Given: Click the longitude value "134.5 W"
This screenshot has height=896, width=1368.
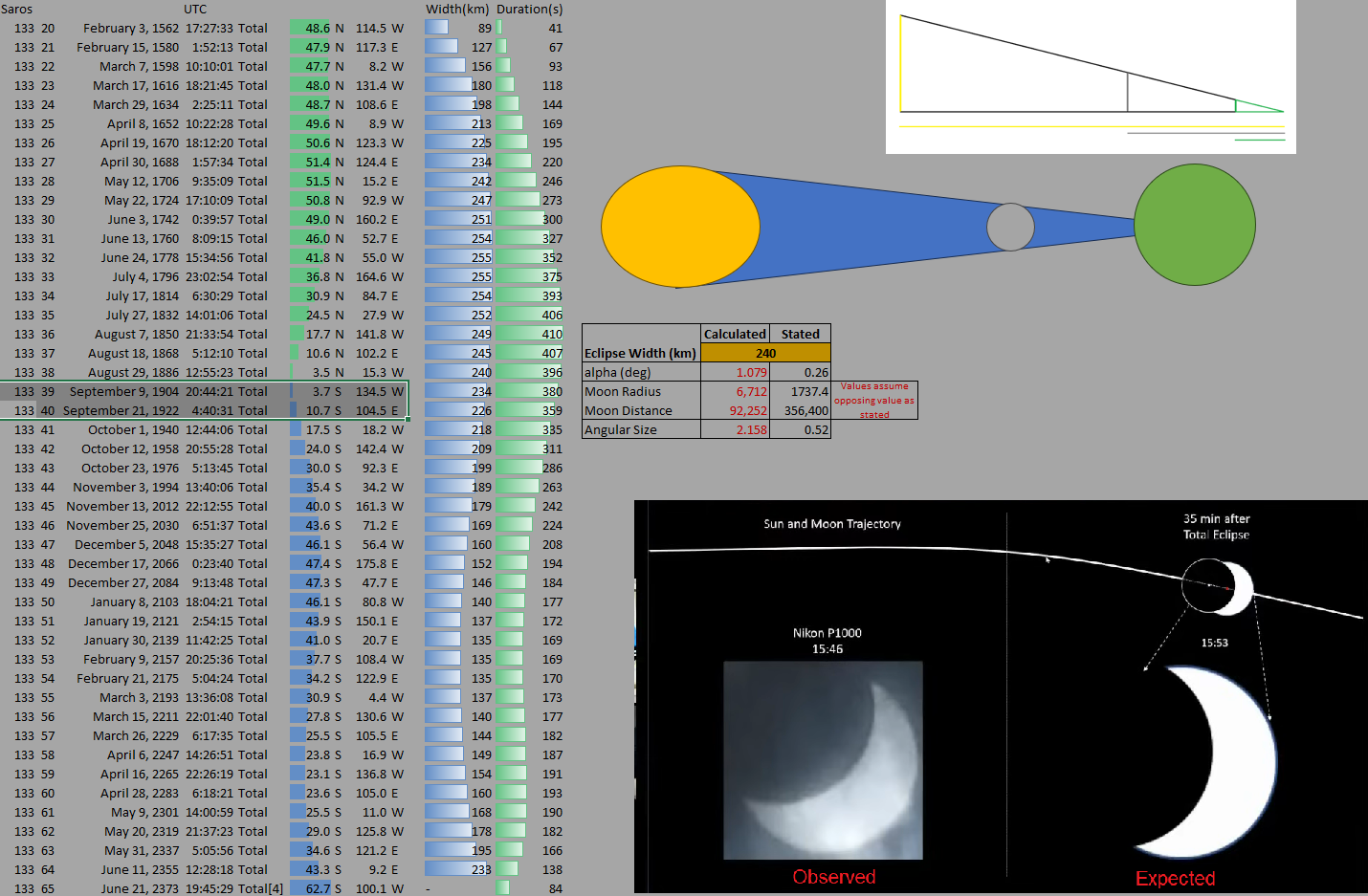Looking at the screenshot, I should point(380,391).
